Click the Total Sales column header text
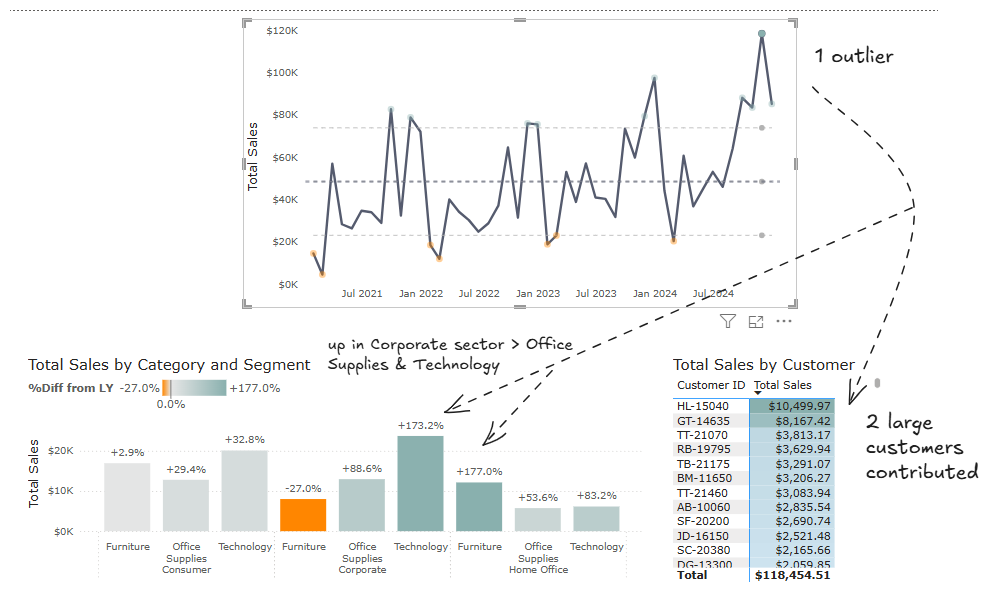The height and width of the screenshot is (593, 992). point(784,385)
